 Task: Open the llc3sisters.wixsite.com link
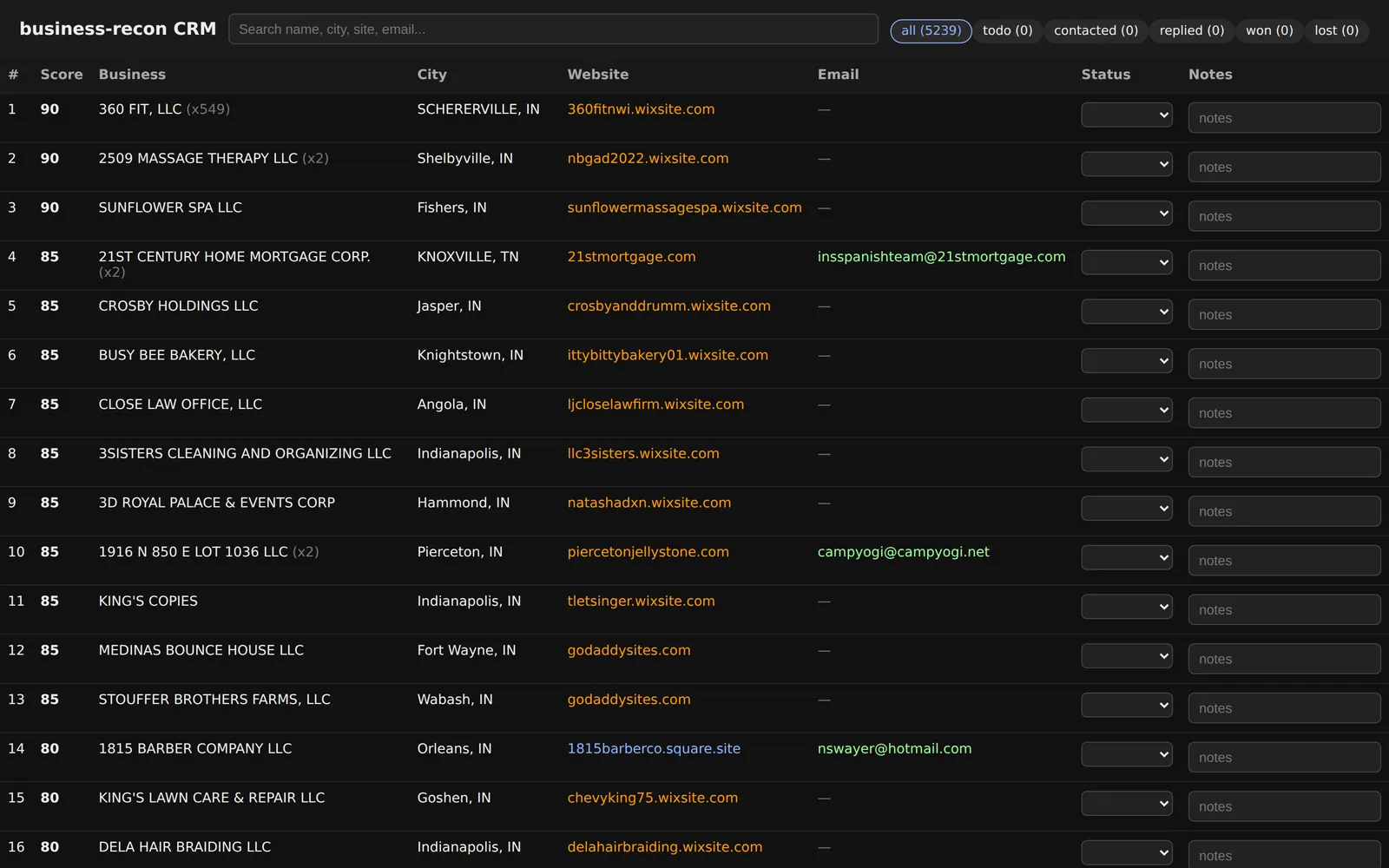pos(643,454)
